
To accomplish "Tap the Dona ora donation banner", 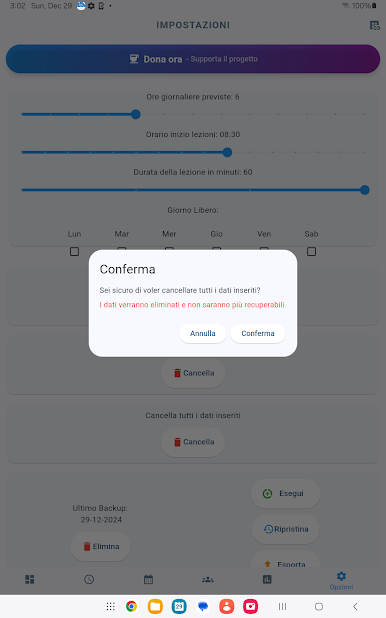I will (x=193, y=59).
